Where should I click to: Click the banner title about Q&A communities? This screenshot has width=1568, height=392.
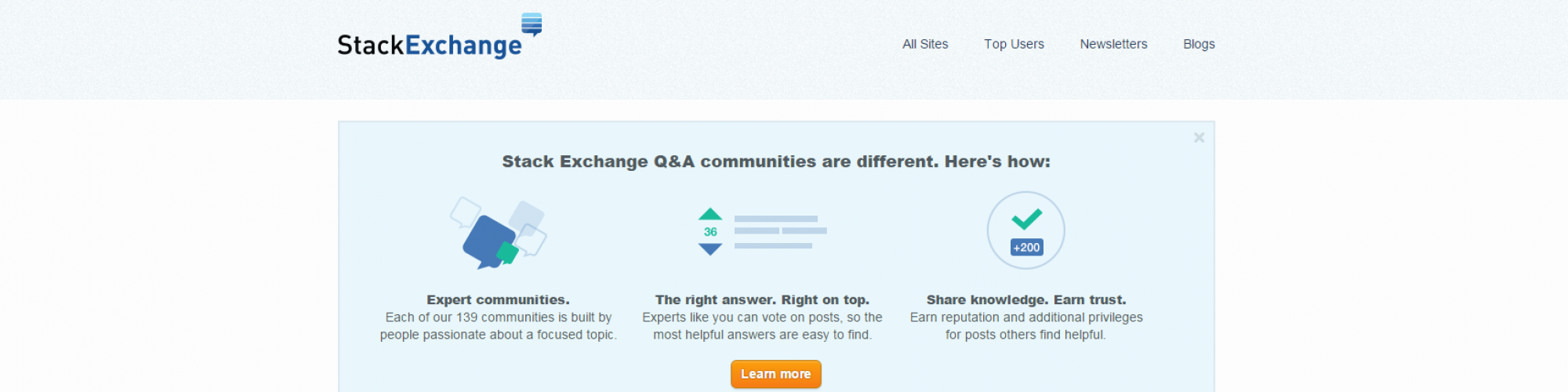[776, 162]
